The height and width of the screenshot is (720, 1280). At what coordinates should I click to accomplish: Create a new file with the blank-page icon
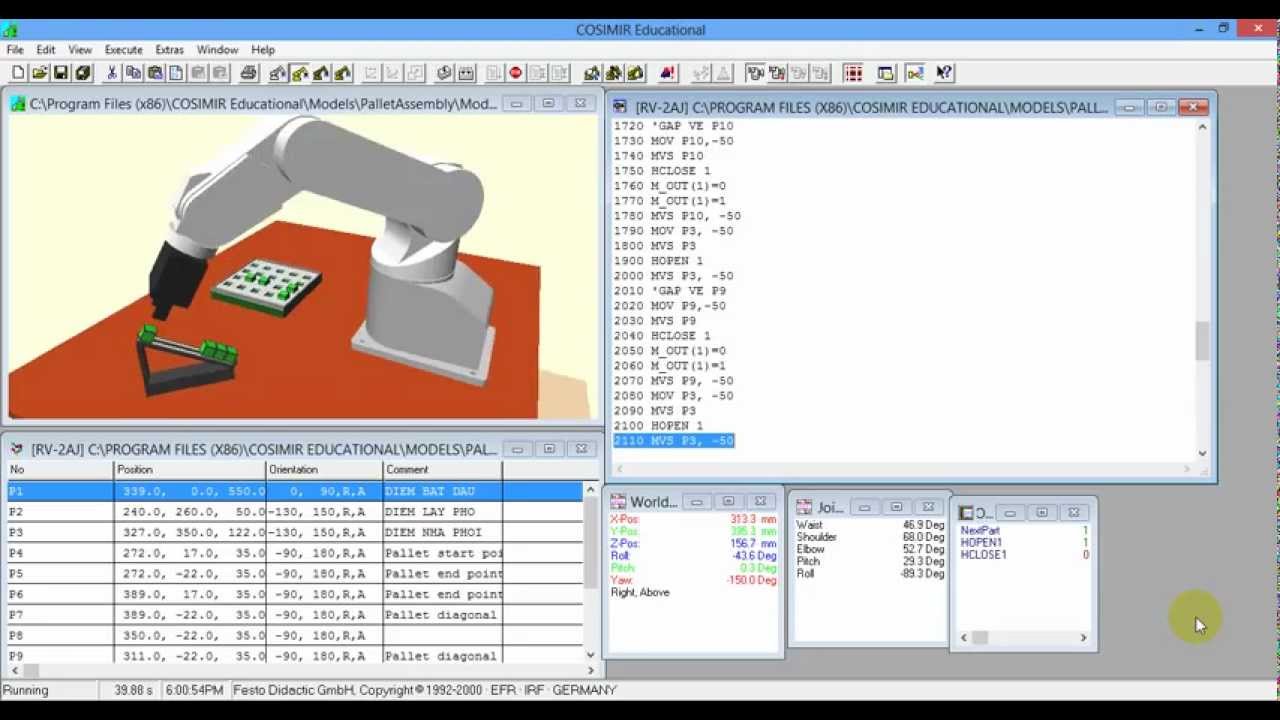click(x=18, y=73)
